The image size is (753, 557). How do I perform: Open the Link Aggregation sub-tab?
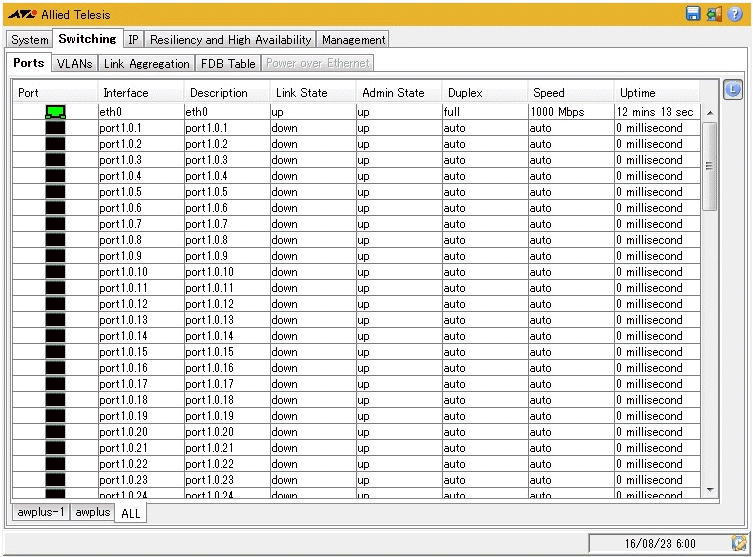pos(146,63)
